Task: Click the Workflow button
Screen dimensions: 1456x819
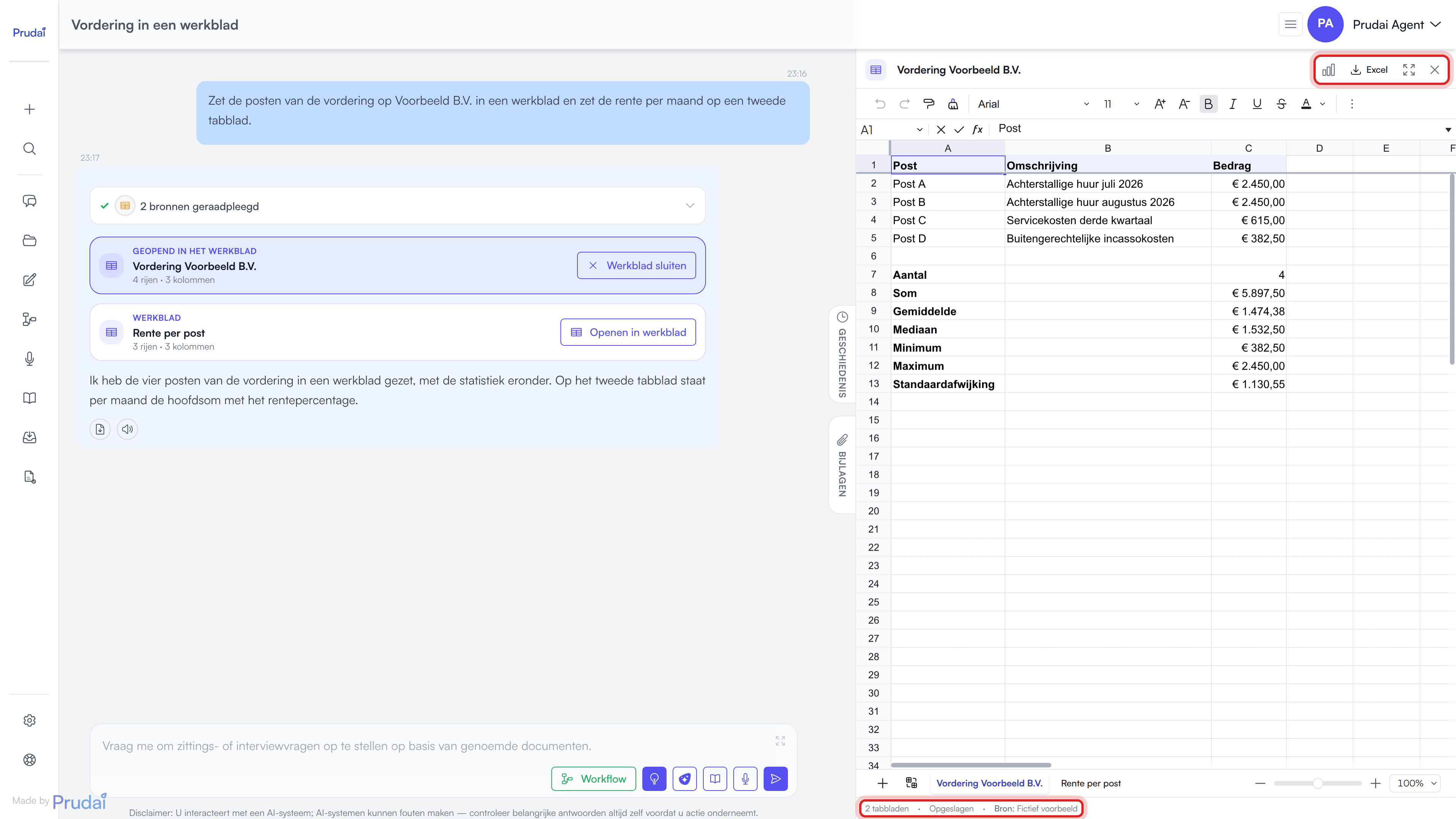Action: tap(593, 779)
